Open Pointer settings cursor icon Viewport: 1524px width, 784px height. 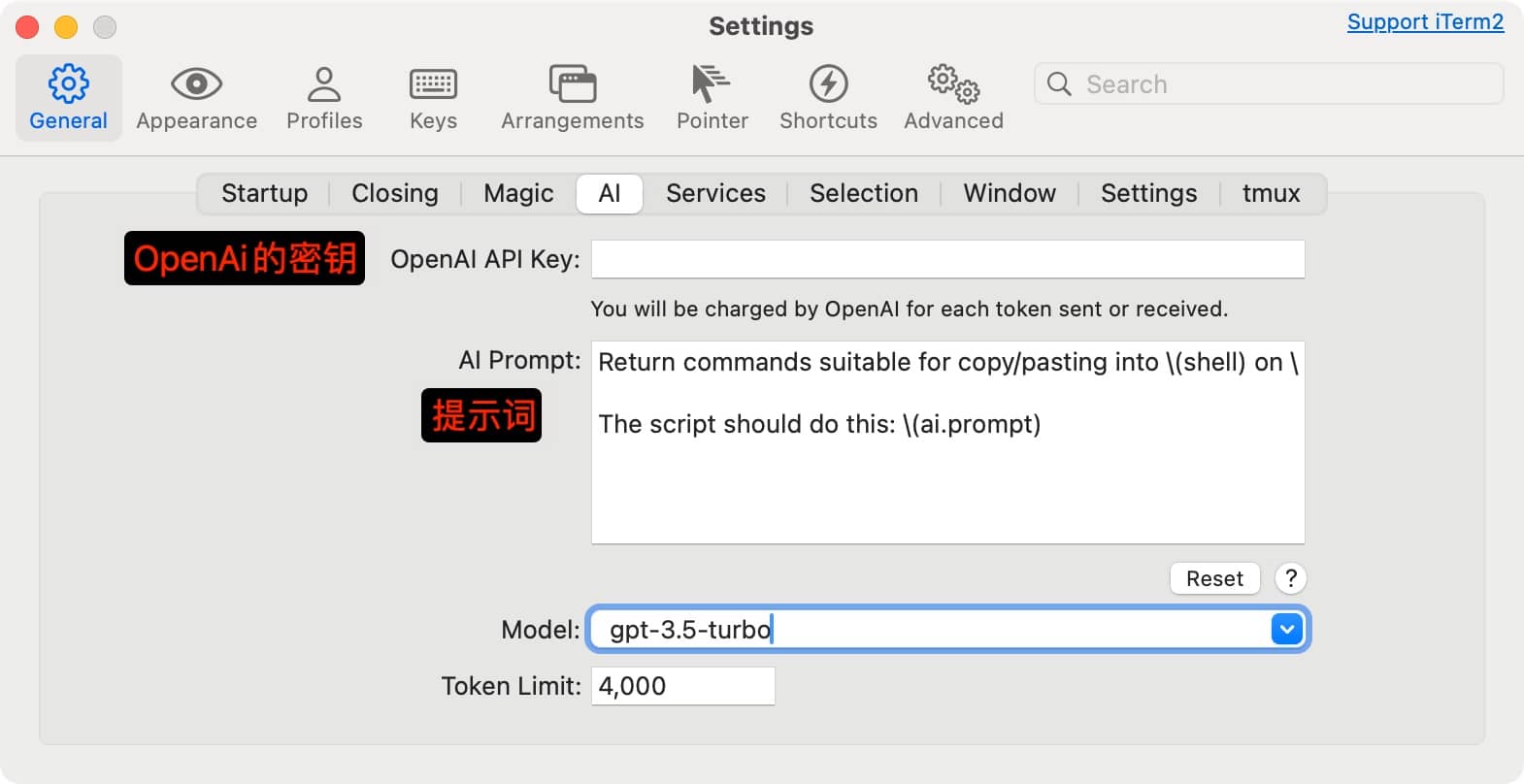(712, 84)
